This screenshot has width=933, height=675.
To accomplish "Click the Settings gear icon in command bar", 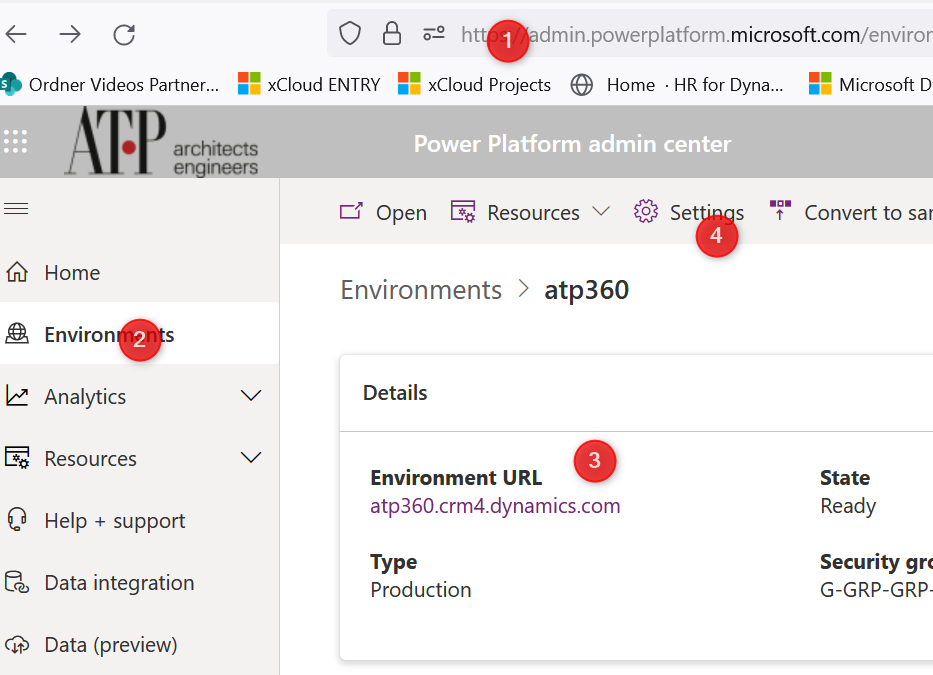I will pos(646,211).
